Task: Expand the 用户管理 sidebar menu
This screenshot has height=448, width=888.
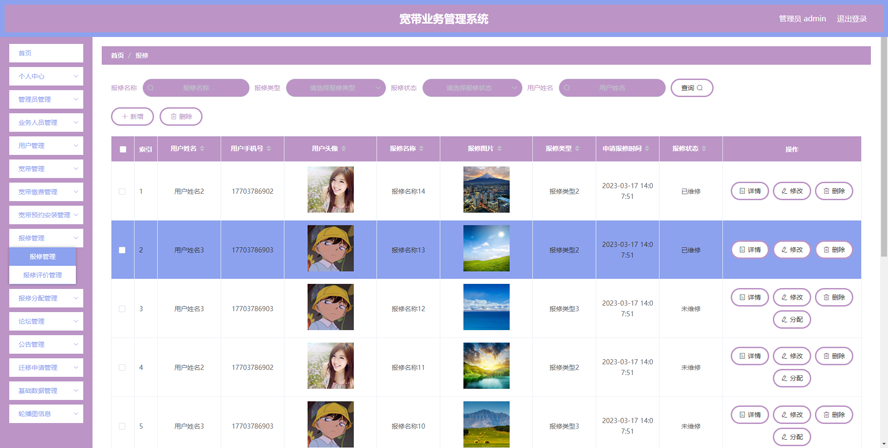Action: point(46,146)
